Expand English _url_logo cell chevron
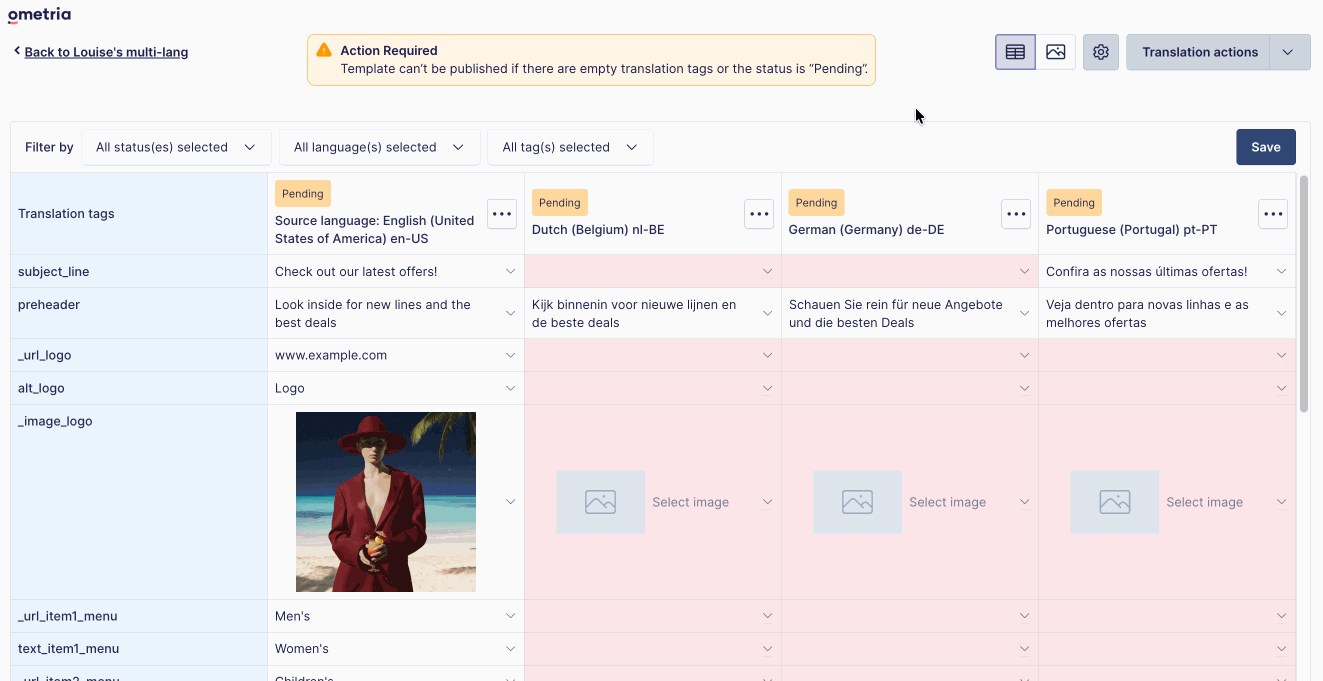1323x681 pixels. (x=510, y=355)
